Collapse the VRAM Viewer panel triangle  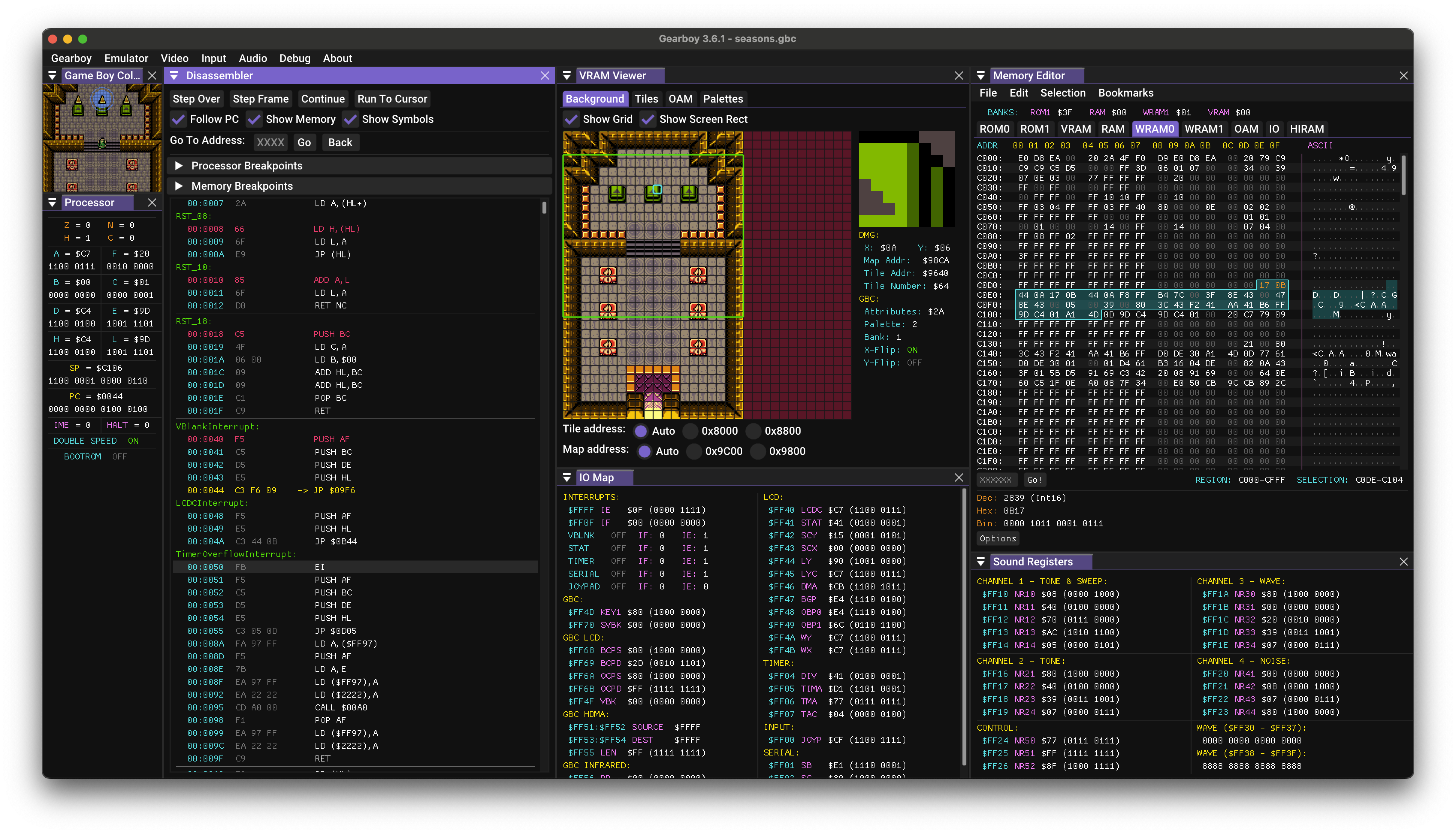566,76
